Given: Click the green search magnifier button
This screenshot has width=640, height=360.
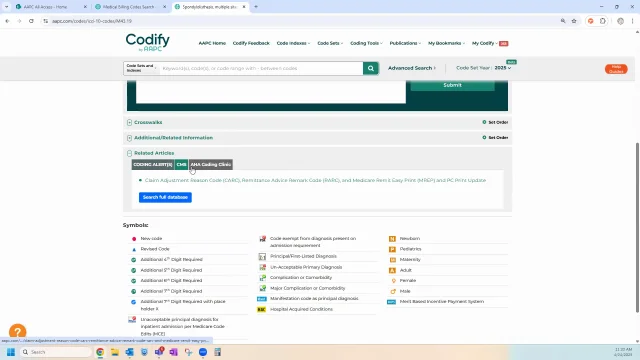Looking at the screenshot, I should coord(371,68).
